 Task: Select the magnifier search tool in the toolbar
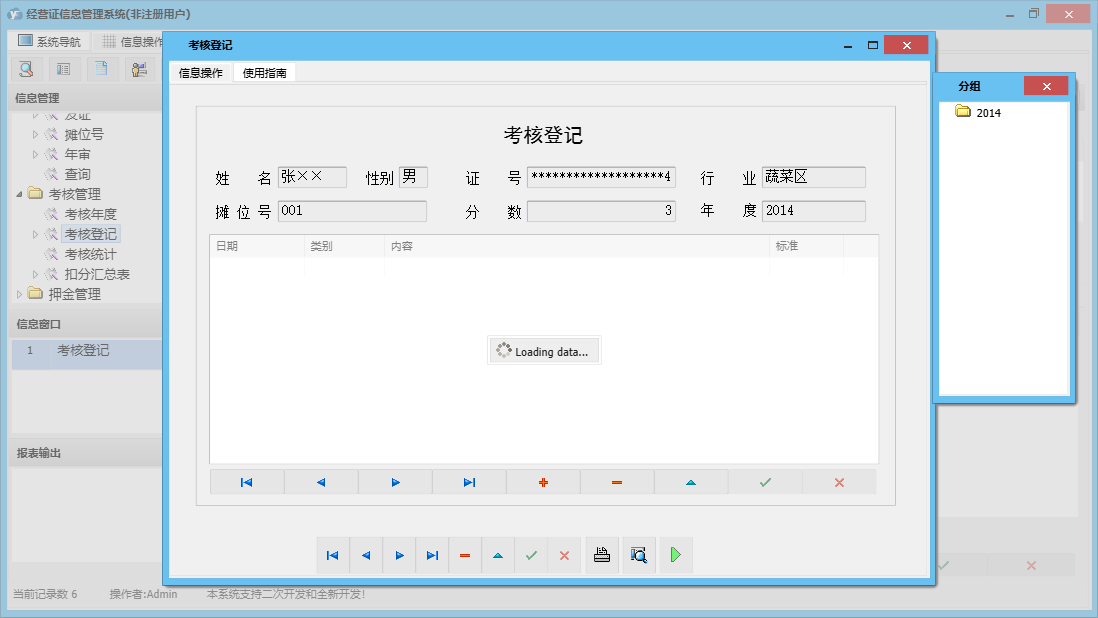[x=26, y=69]
